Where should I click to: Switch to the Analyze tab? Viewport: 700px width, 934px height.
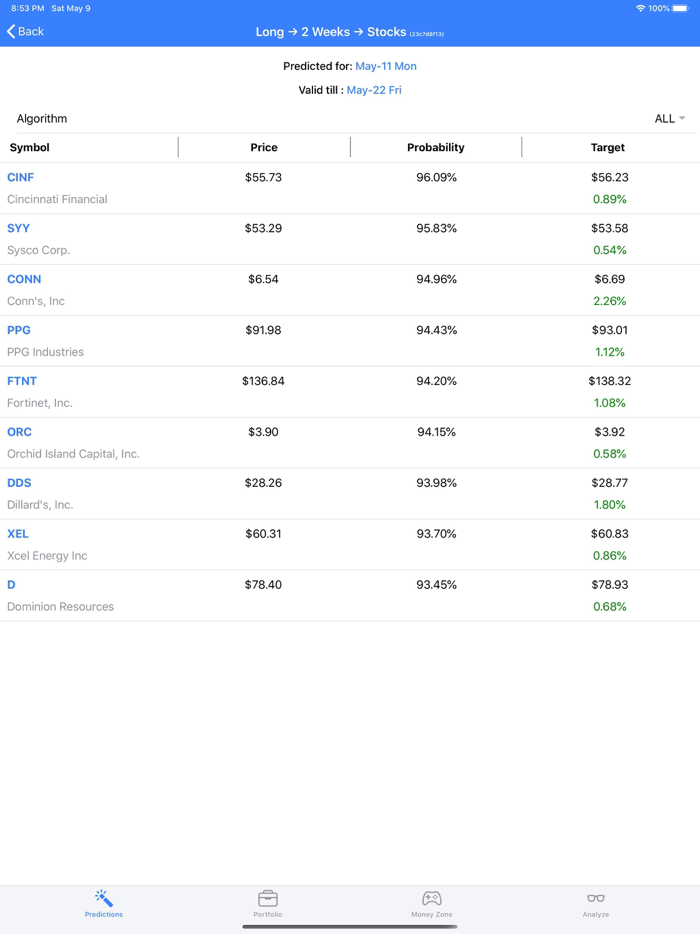(x=595, y=906)
